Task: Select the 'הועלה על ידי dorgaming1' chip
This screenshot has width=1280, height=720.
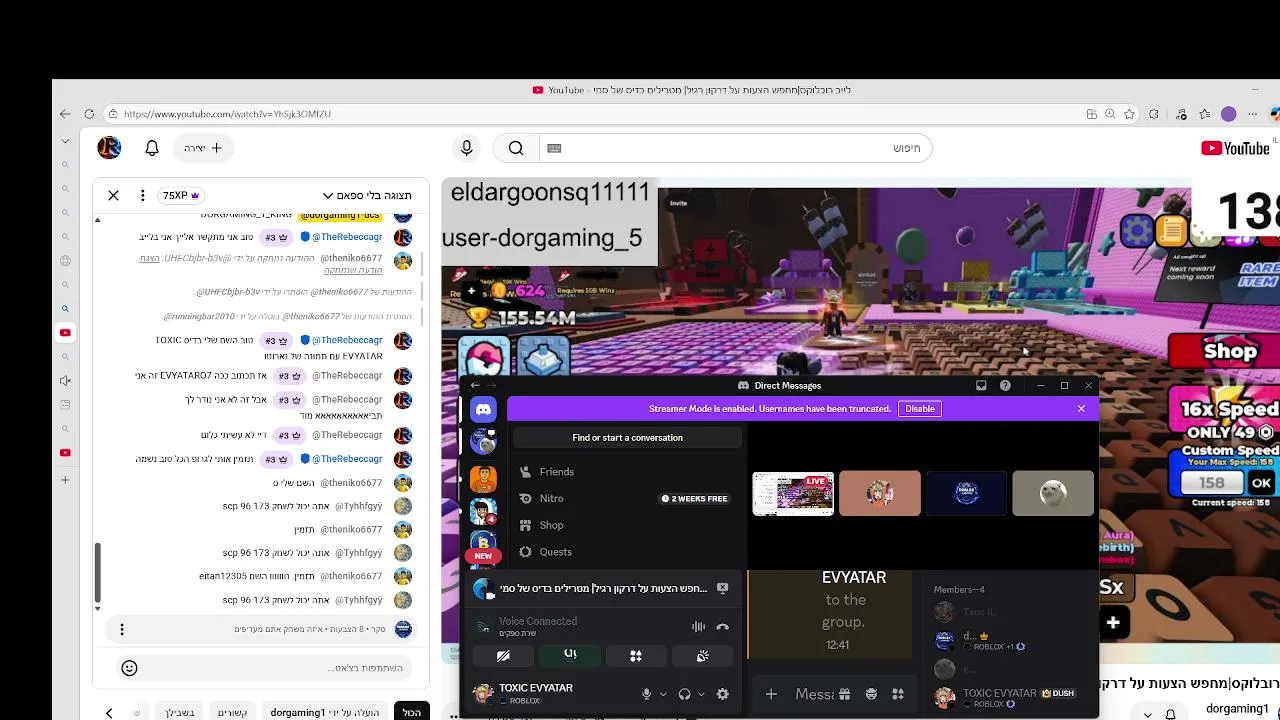Action: (325, 712)
